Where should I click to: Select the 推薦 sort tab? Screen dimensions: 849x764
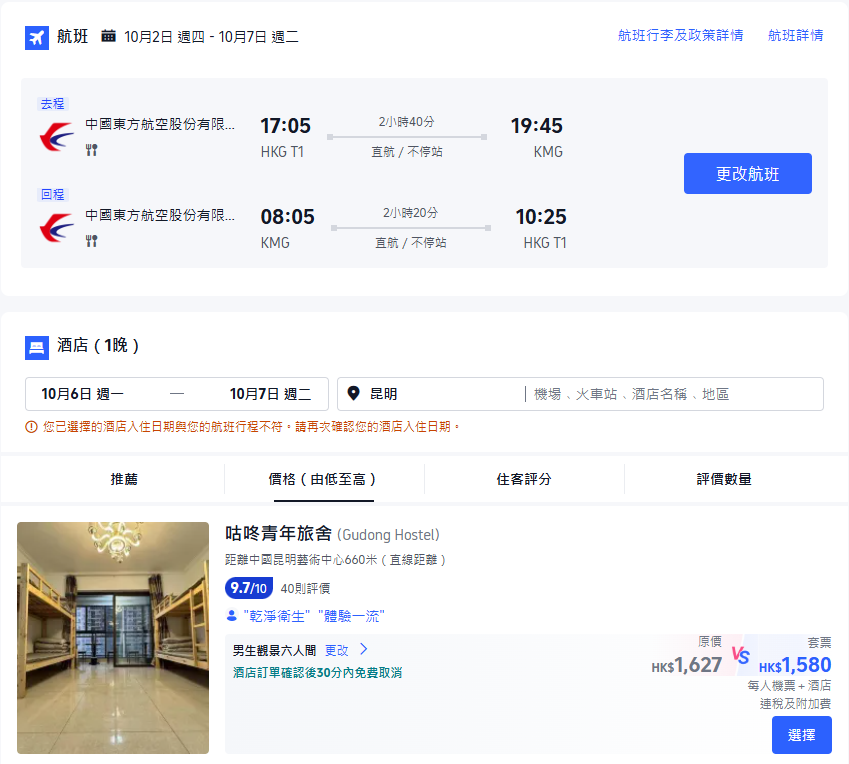(x=124, y=479)
